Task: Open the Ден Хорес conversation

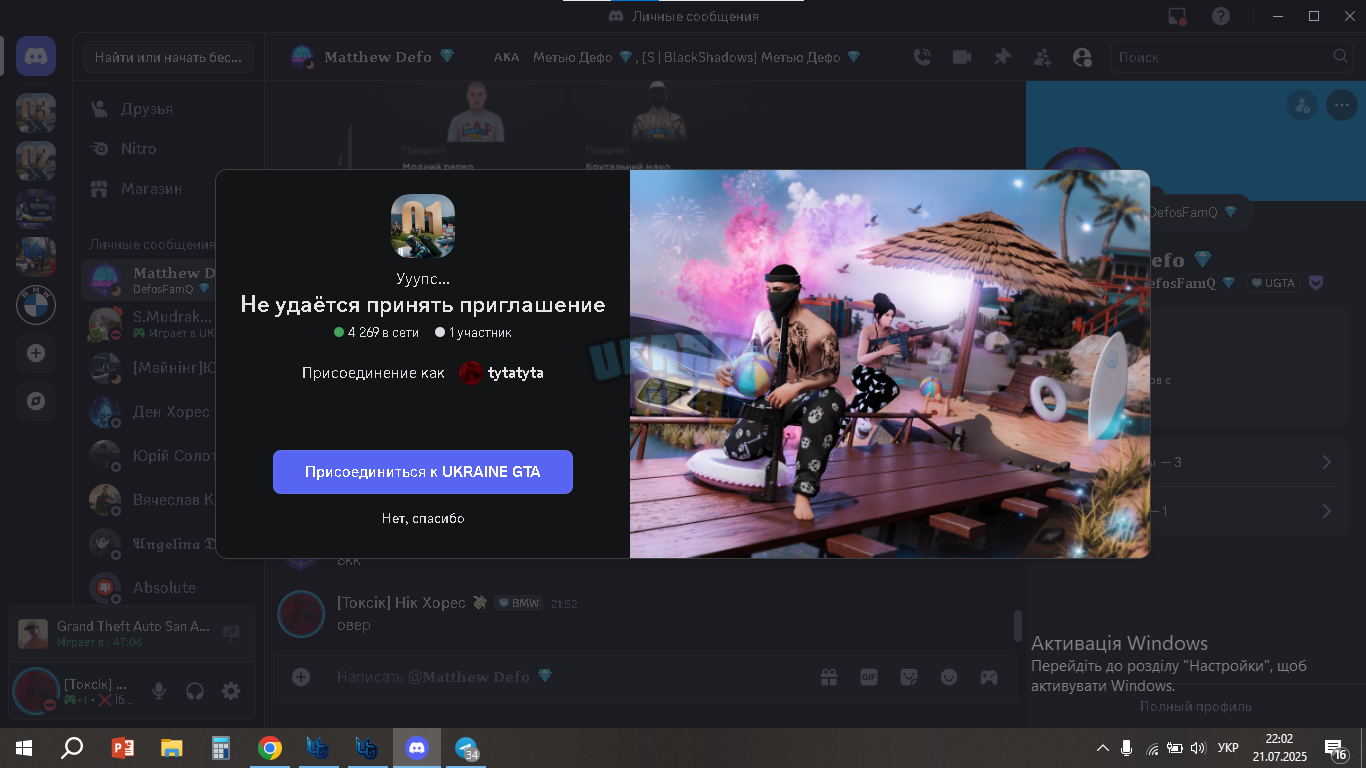Action: pos(148,412)
